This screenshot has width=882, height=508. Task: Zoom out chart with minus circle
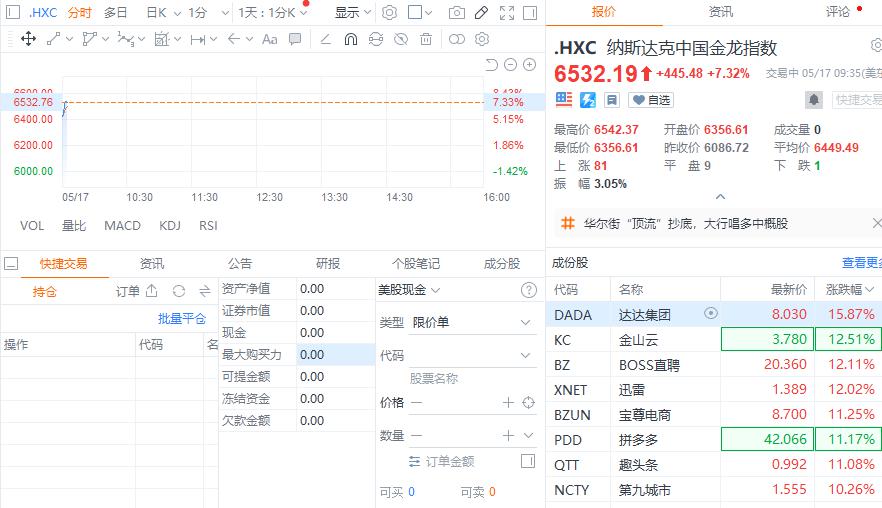tap(510, 65)
